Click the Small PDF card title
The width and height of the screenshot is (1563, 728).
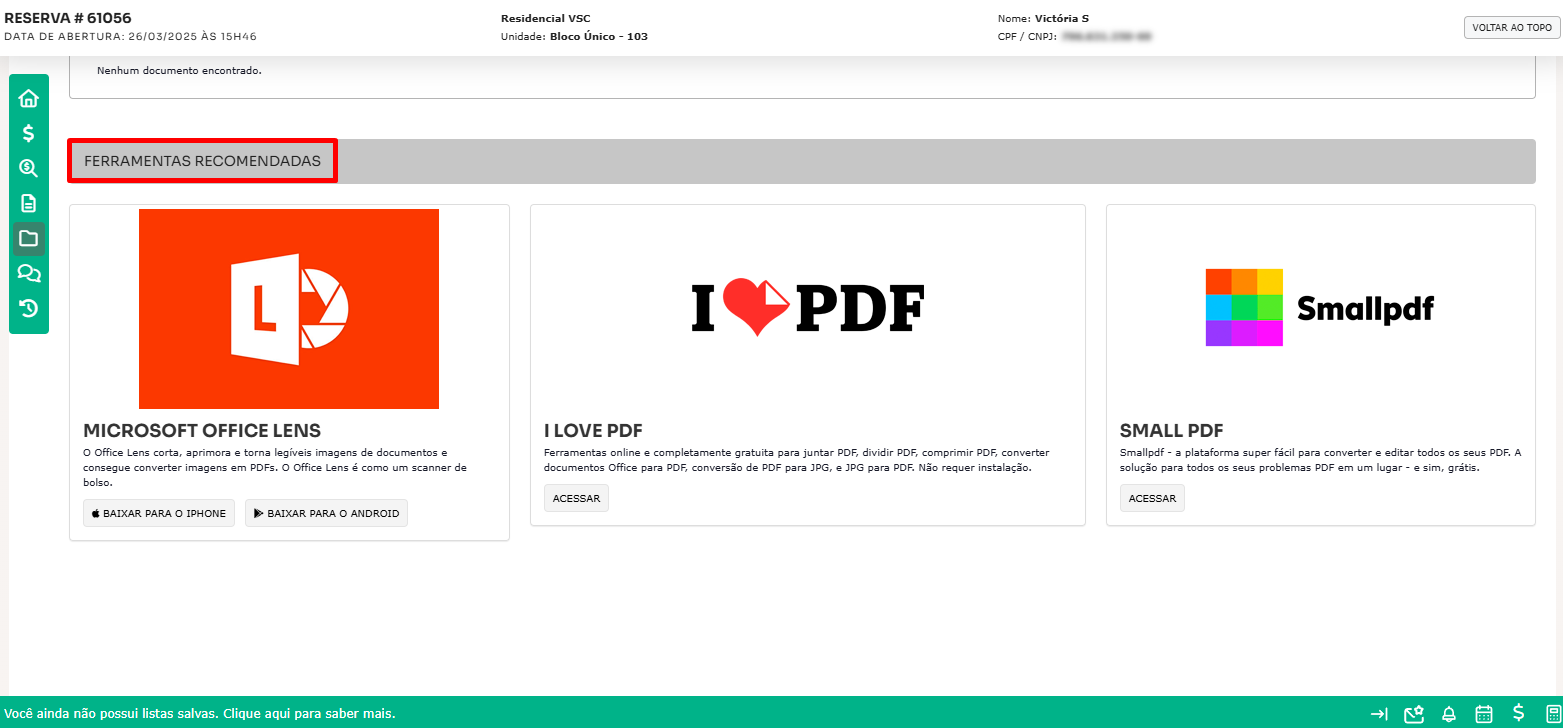(1171, 431)
